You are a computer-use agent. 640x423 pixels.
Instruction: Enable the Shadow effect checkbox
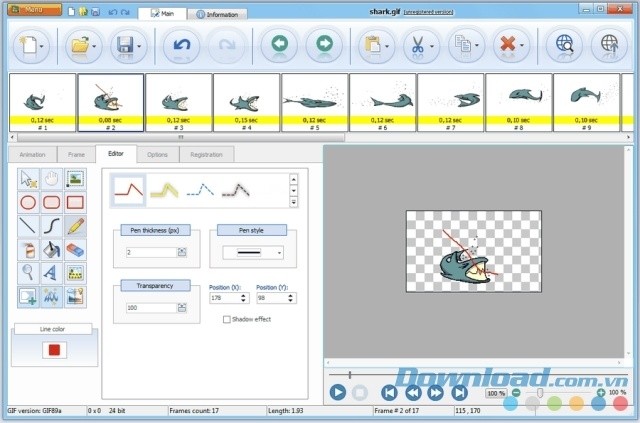click(x=227, y=319)
